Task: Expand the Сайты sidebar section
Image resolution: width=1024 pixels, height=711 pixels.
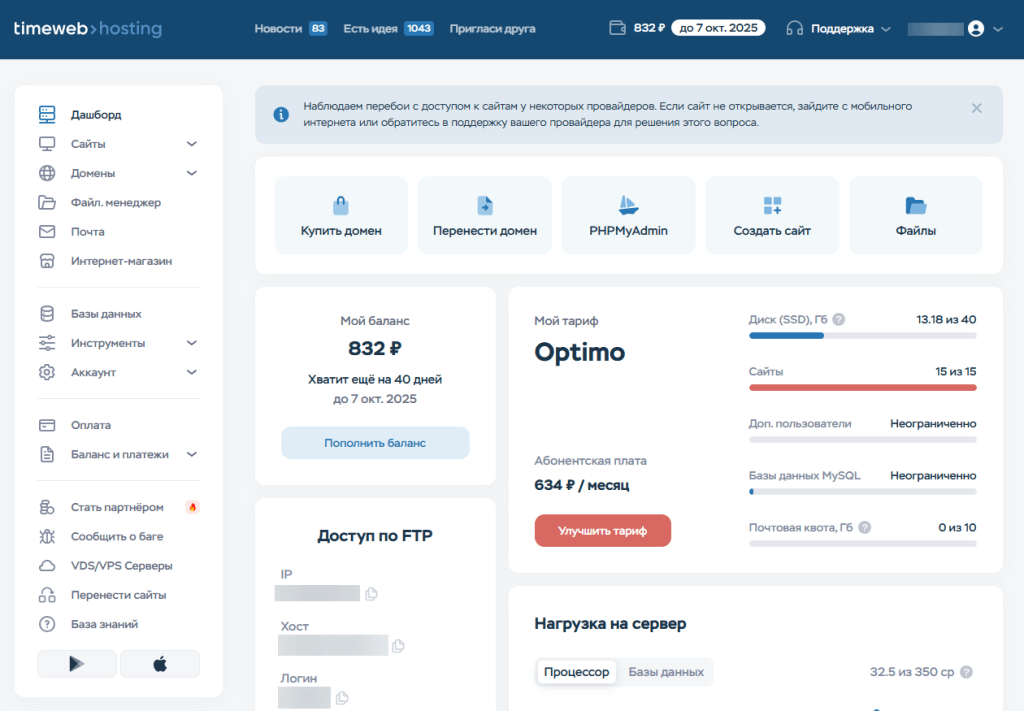Action: click(192, 144)
